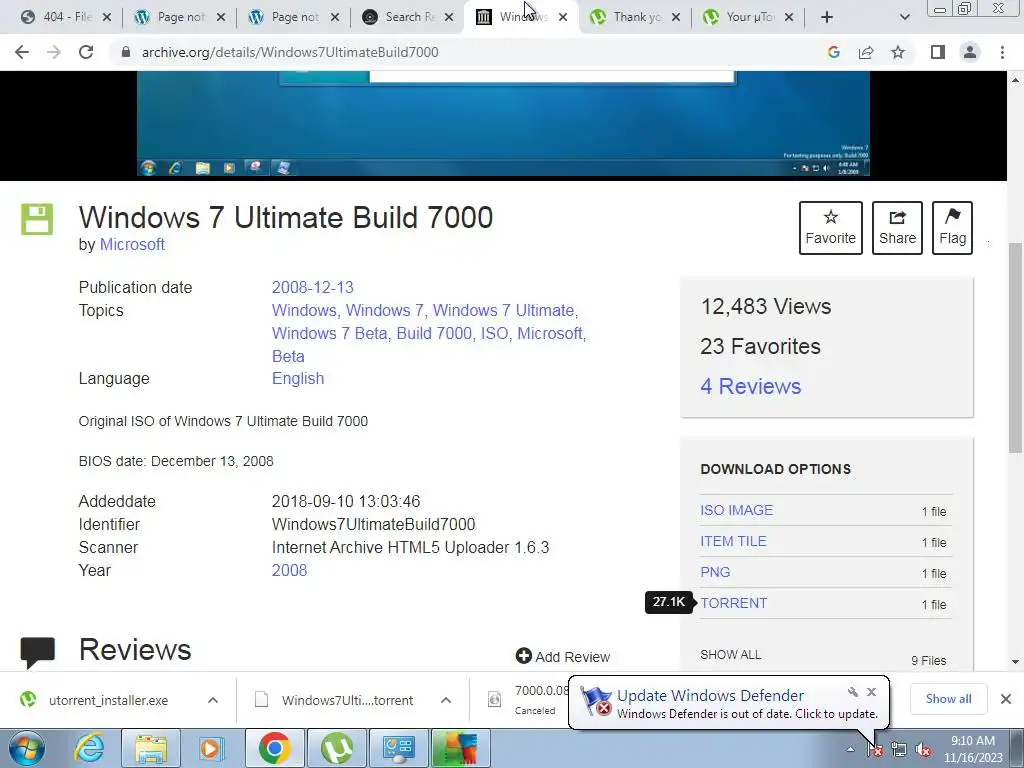
Task: Click SHOW ALL download files
Action: [x=731, y=654]
